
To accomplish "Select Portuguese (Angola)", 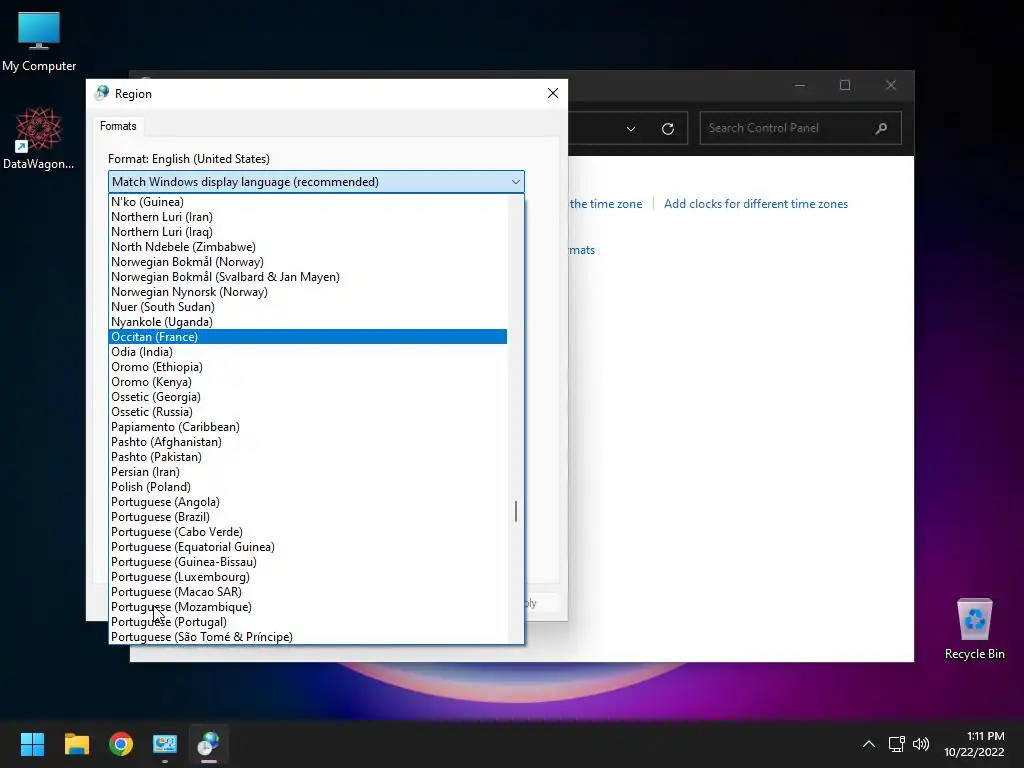I will (308, 502).
